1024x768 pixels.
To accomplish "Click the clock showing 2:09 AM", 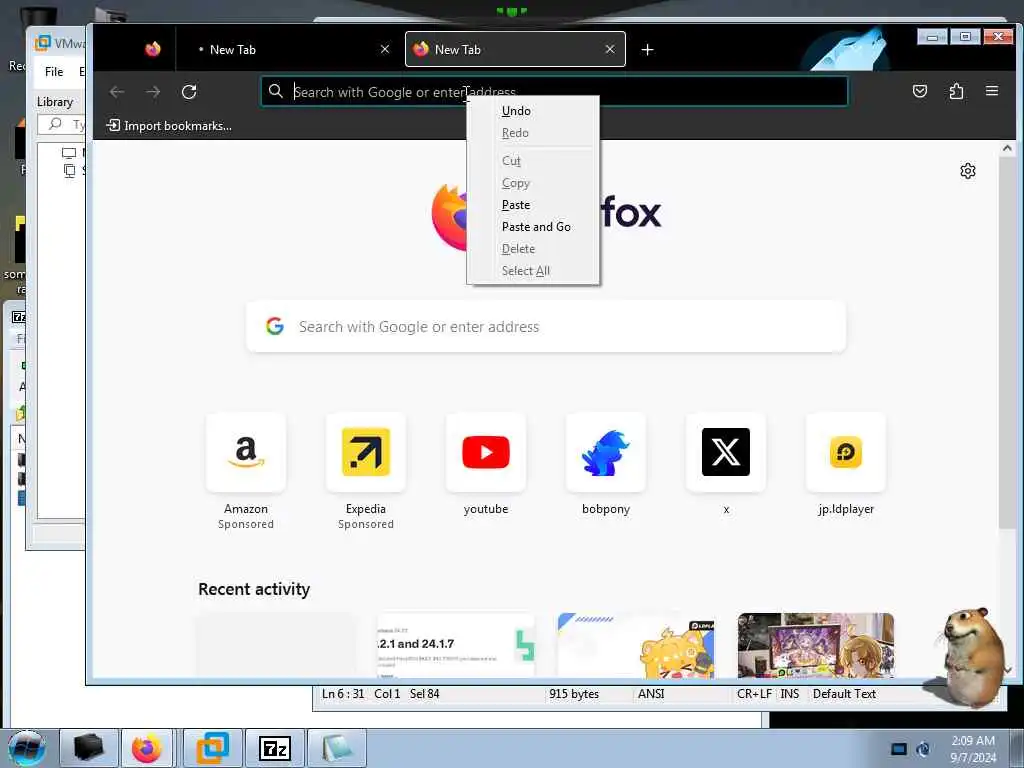I will (973, 749).
